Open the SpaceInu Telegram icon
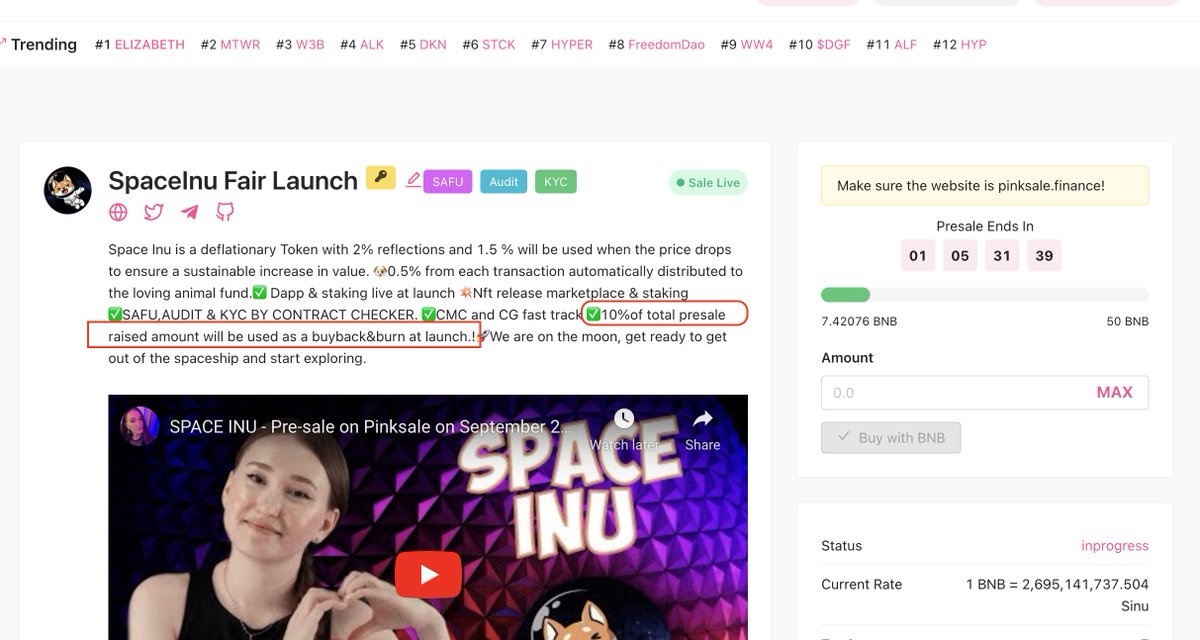The image size is (1200, 640). point(189,212)
